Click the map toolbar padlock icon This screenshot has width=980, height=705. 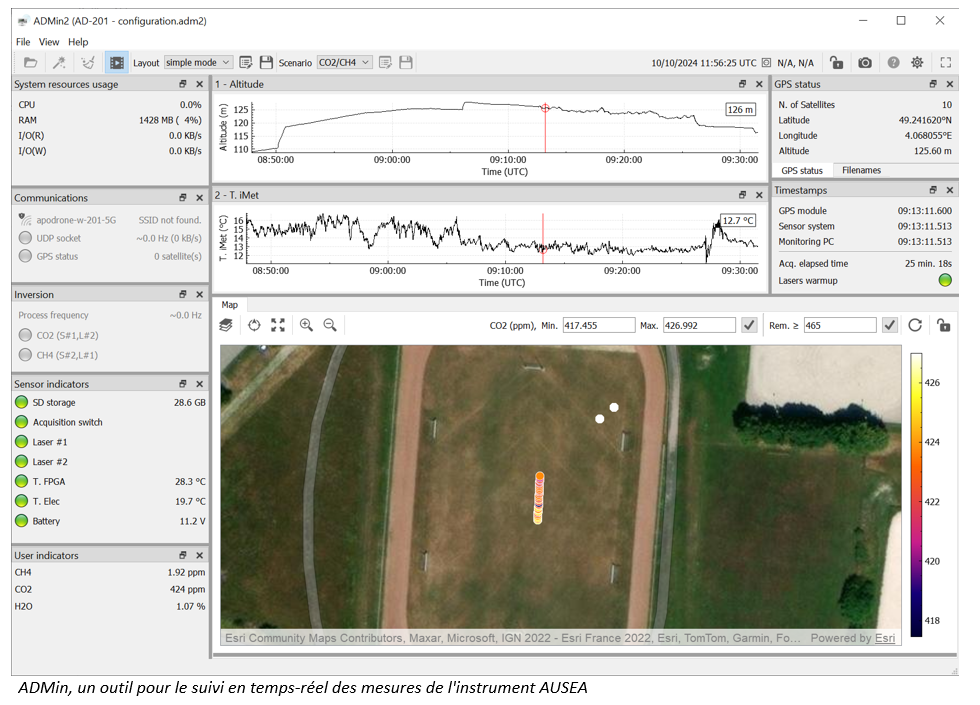click(x=944, y=325)
